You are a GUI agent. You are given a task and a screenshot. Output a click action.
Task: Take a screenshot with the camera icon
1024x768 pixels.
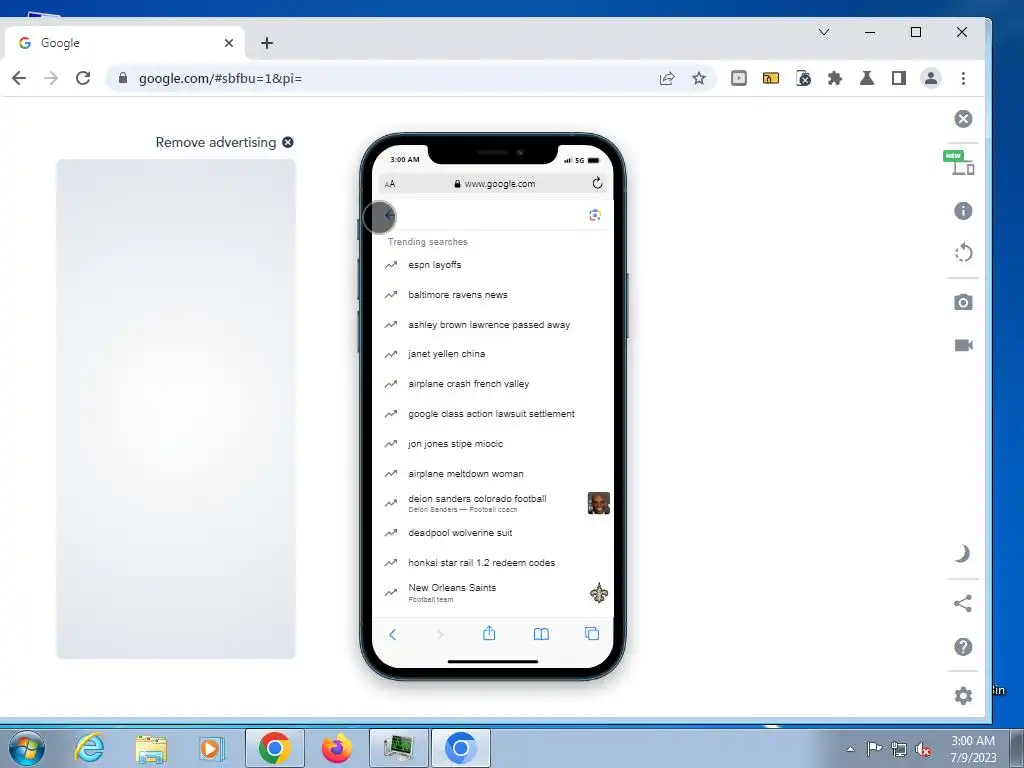point(963,302)
